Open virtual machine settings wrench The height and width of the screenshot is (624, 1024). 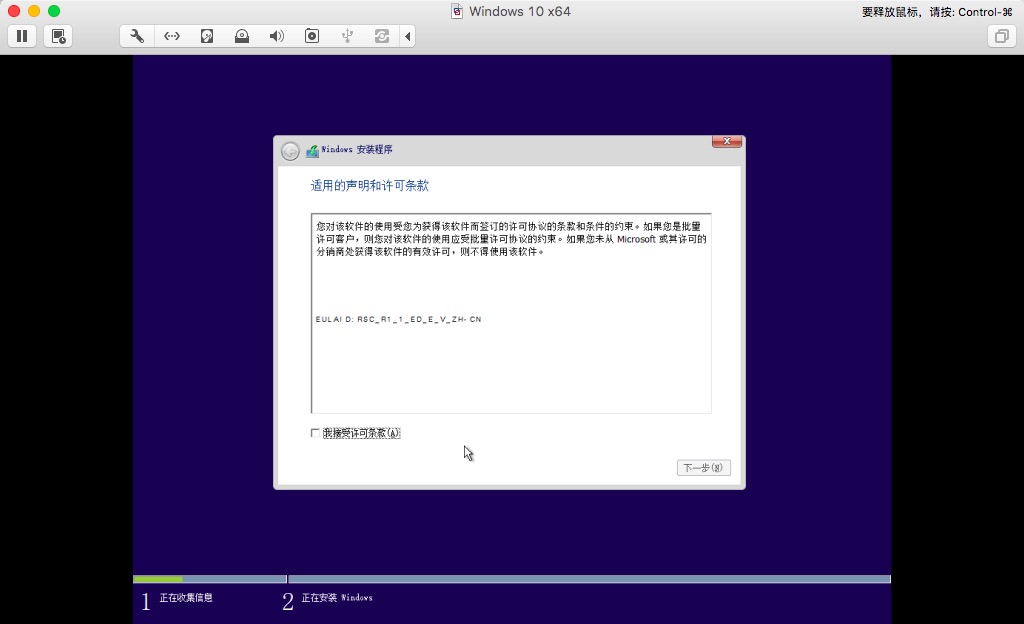tap(137, 36)
